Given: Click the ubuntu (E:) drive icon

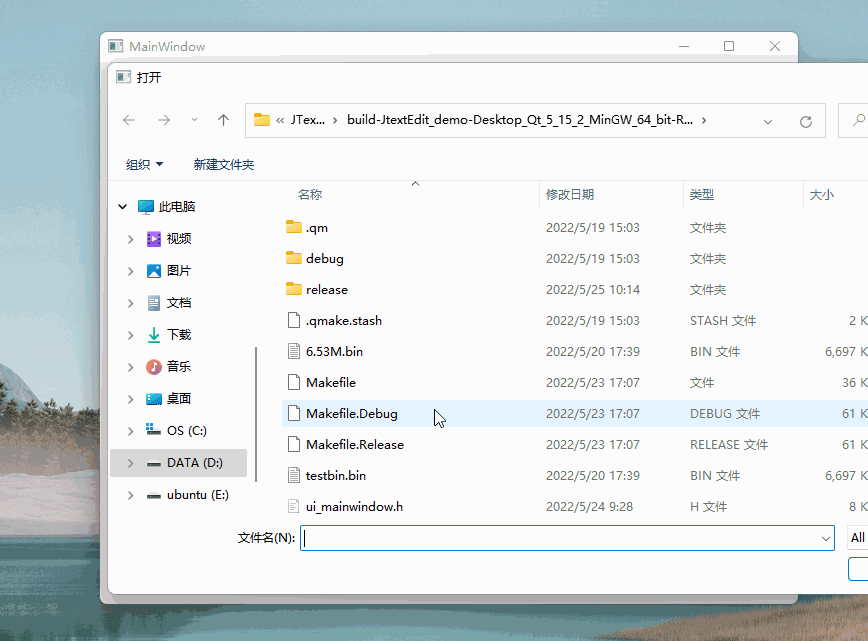Looking at the screenshot, I should pos(154,495).
